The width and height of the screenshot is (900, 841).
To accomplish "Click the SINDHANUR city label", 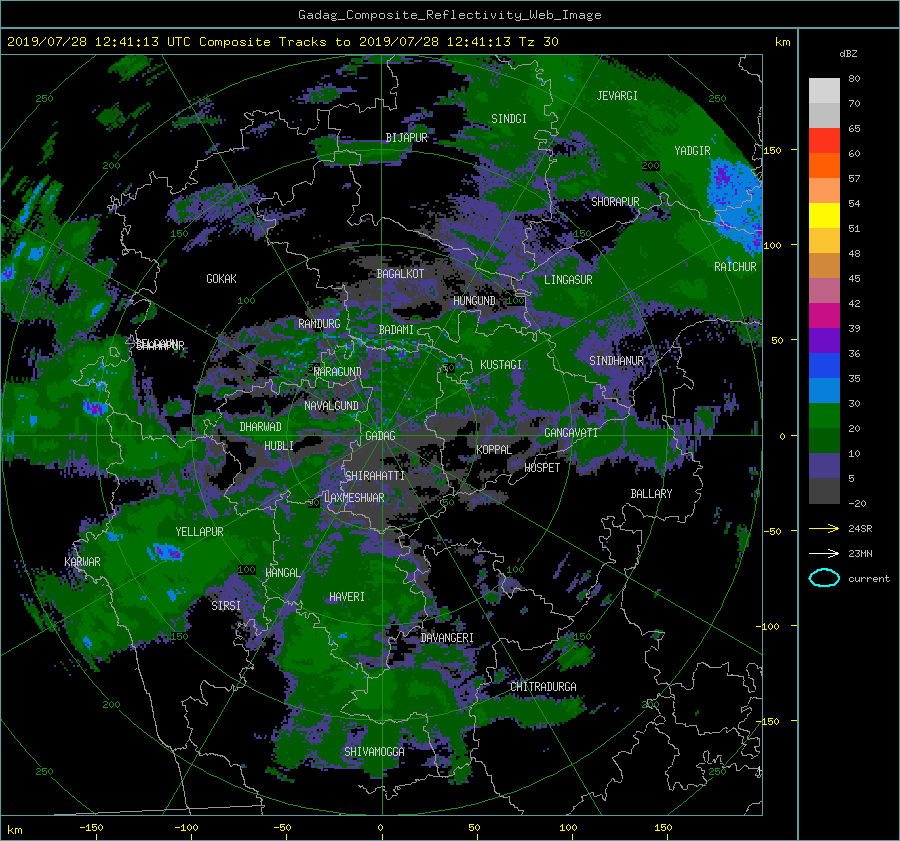I will coord(616,361).
